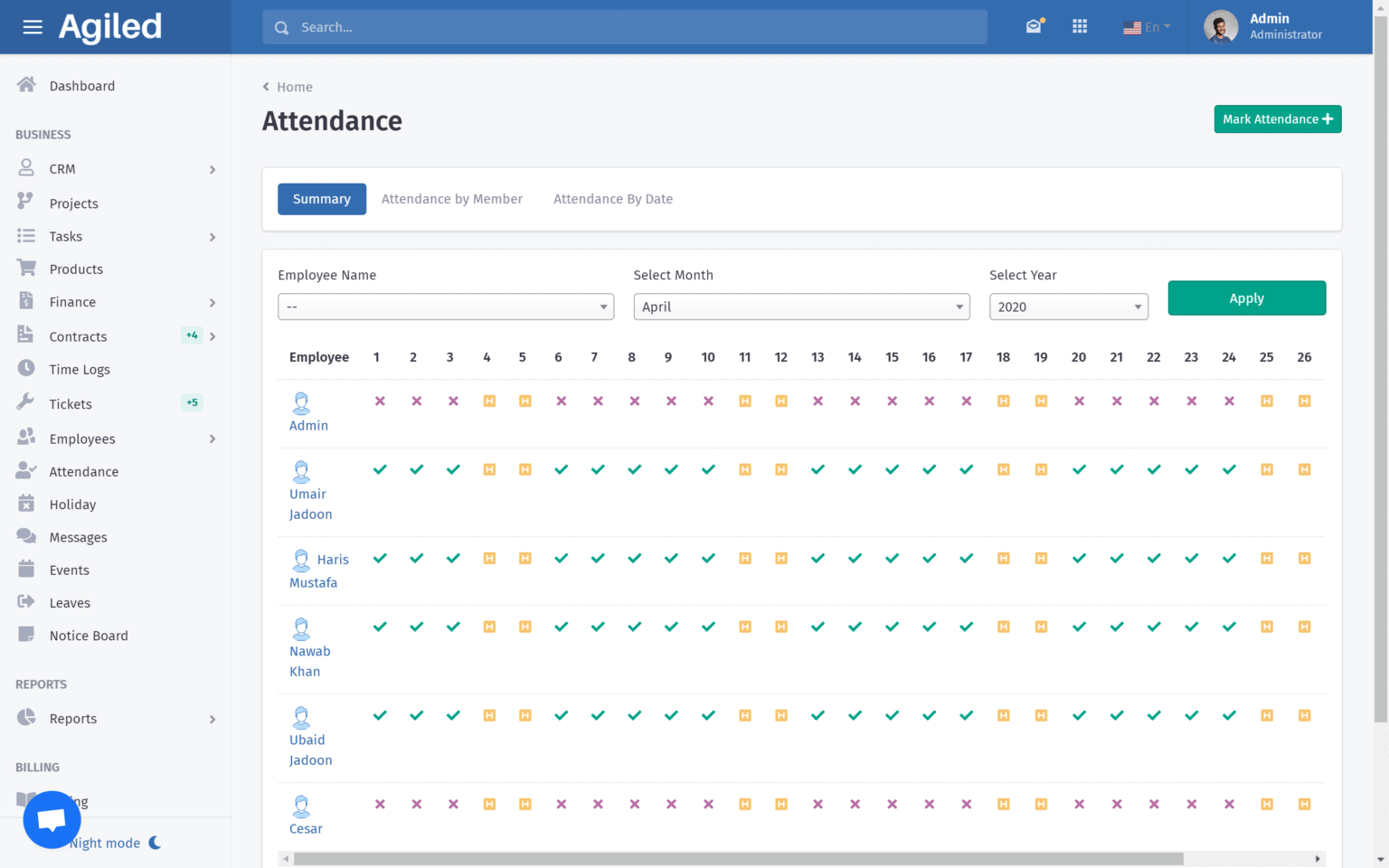1389x868 pixels.
Task: Click the Products cart icon
Action: pyautogui.click(x=26, y=269)
